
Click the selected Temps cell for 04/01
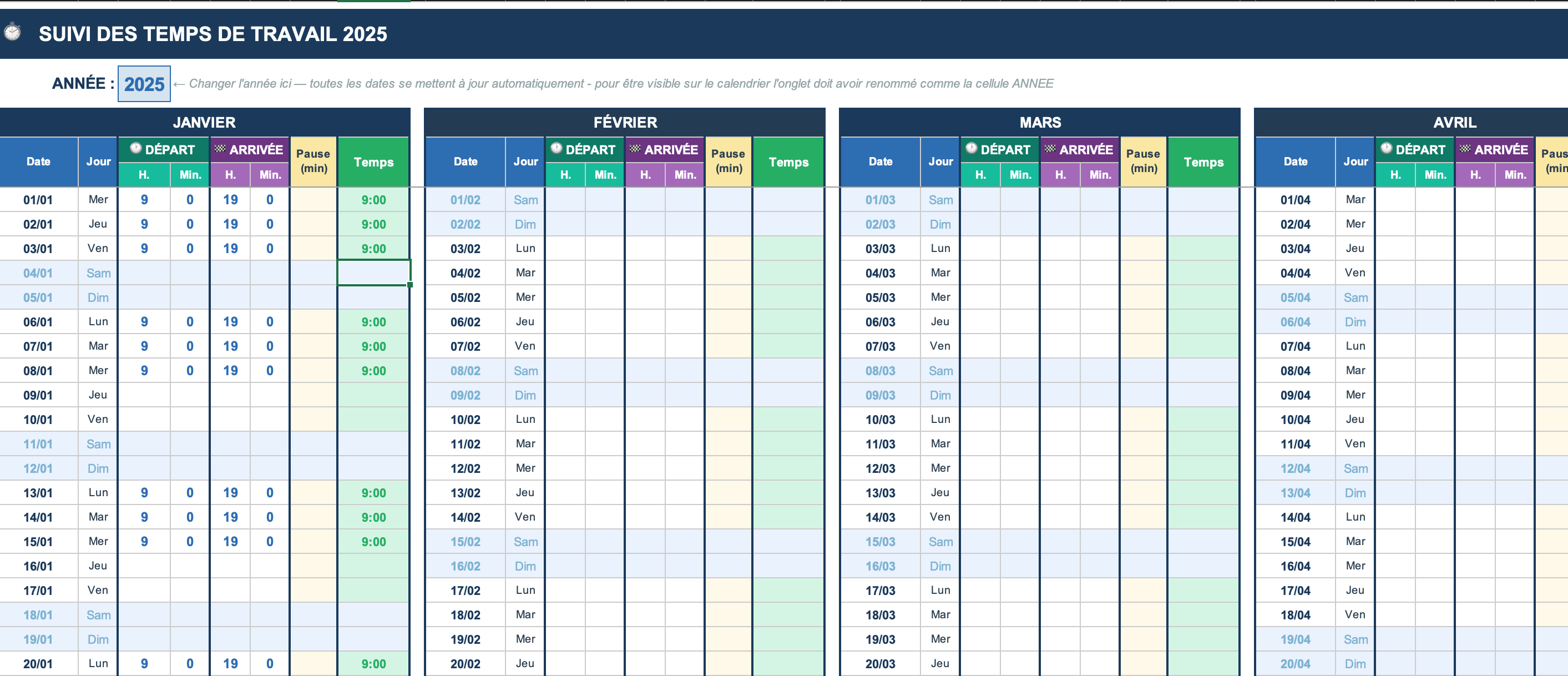(x=373, y=273)
